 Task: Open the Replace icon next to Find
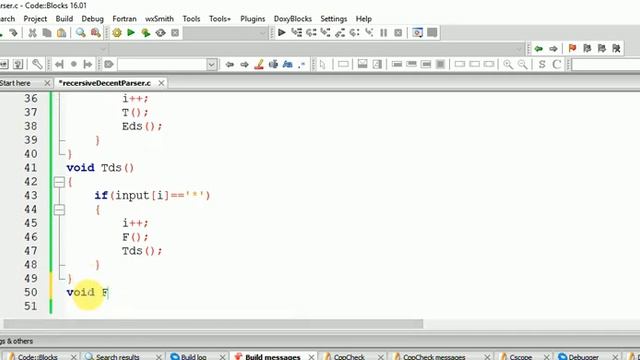pos(96,33)
